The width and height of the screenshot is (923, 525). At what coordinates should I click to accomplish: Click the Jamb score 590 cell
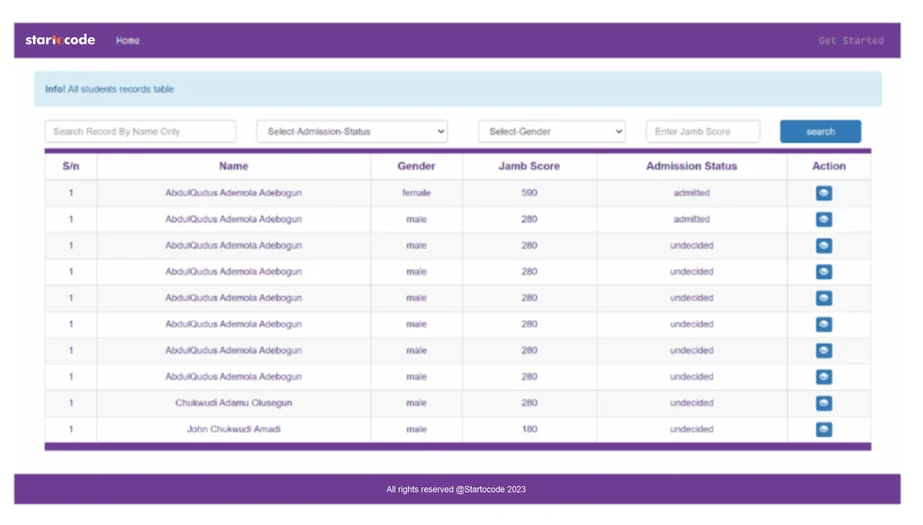click(529, 193)
